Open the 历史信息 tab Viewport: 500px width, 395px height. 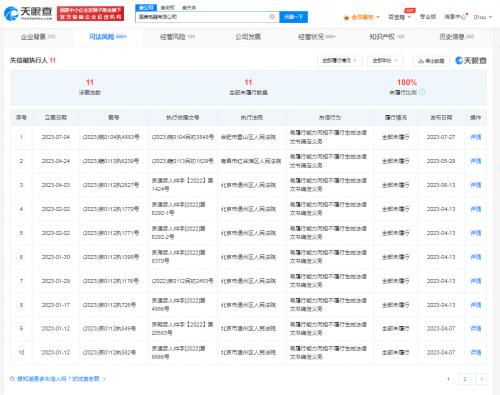pyautogui.click(x=456, y=37)
